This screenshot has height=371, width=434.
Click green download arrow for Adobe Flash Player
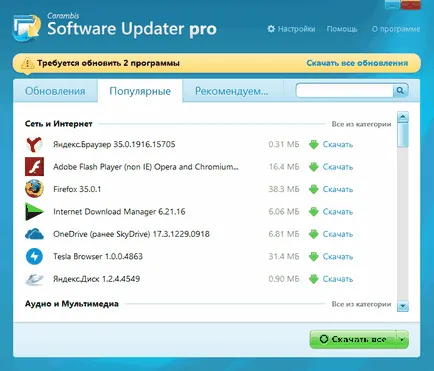313,167
